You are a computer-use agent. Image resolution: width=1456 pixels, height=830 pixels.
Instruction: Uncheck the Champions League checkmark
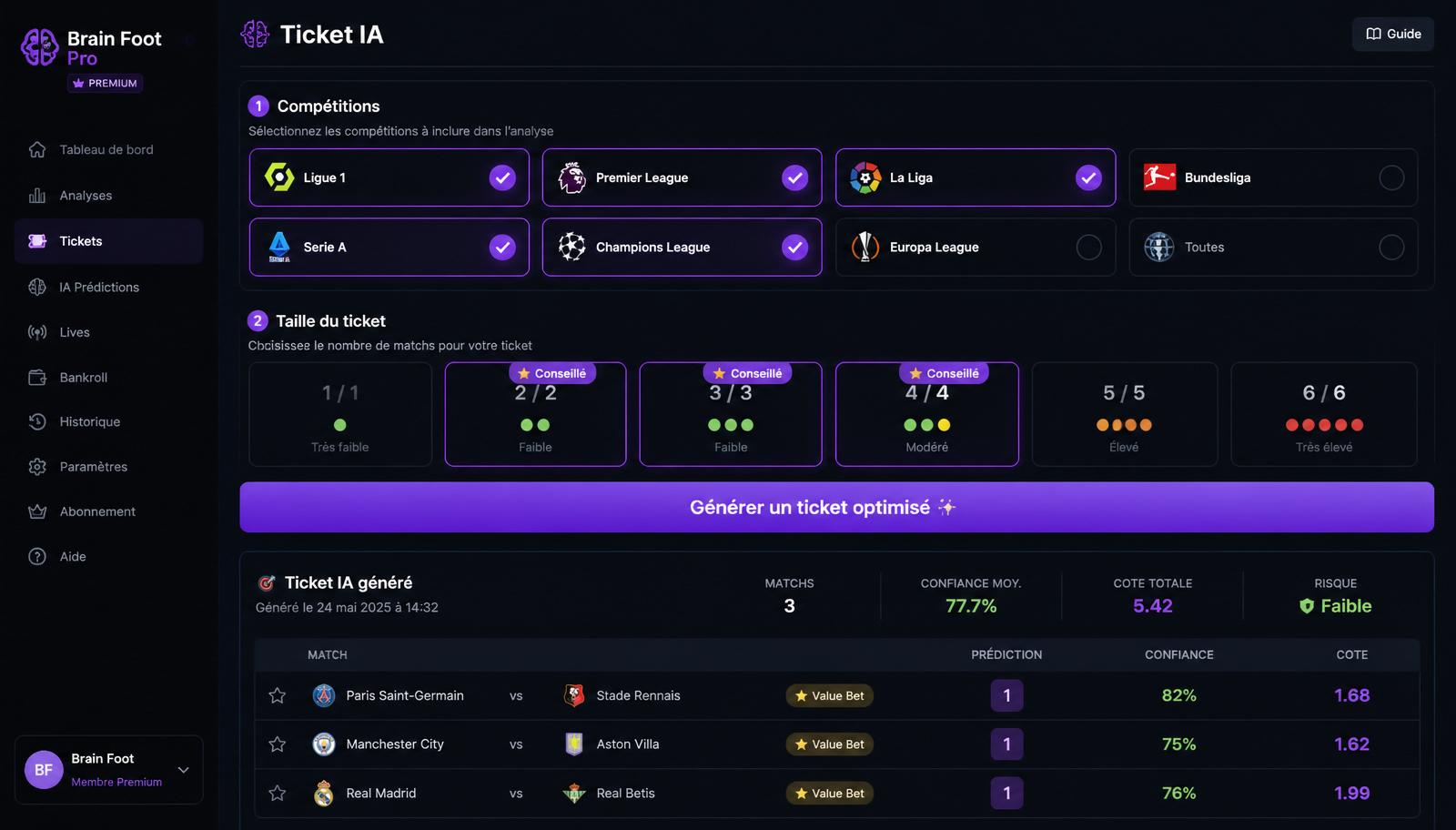tap(795, 247)
